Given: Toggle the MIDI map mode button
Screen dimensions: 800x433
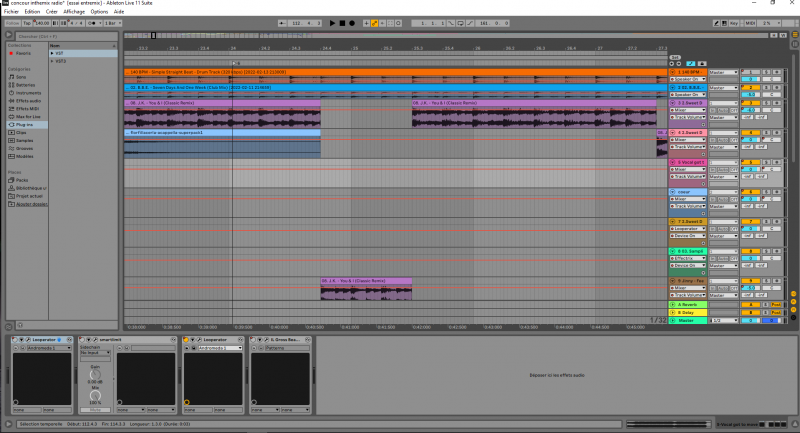Looking at the screenshot, I should click(x=750, y=22).
